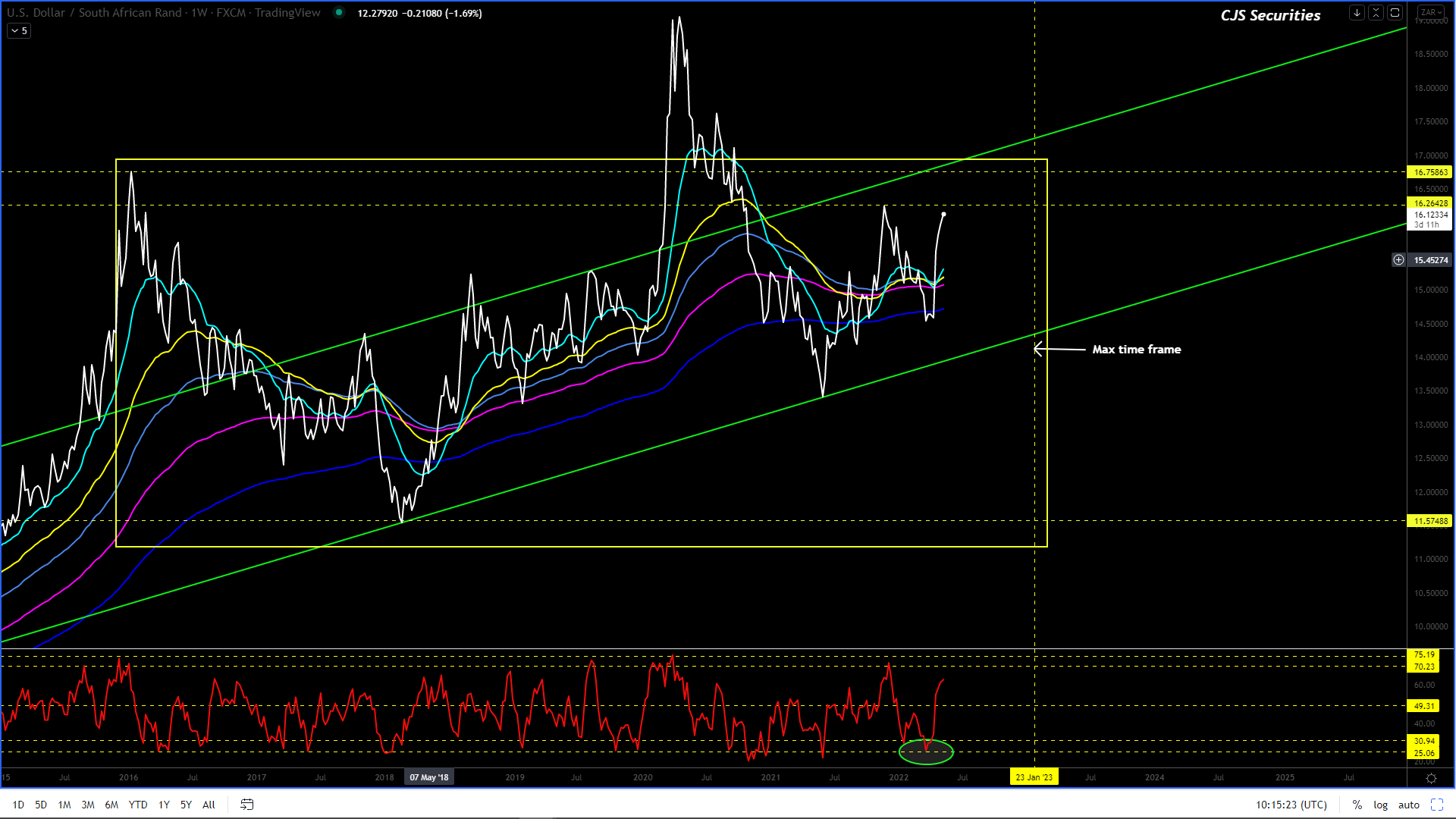Image resolution: width=1456 pixels, height=819 pixels.
Task: Click the 23 Jan '23 date marker
Action: [1034, 777]
